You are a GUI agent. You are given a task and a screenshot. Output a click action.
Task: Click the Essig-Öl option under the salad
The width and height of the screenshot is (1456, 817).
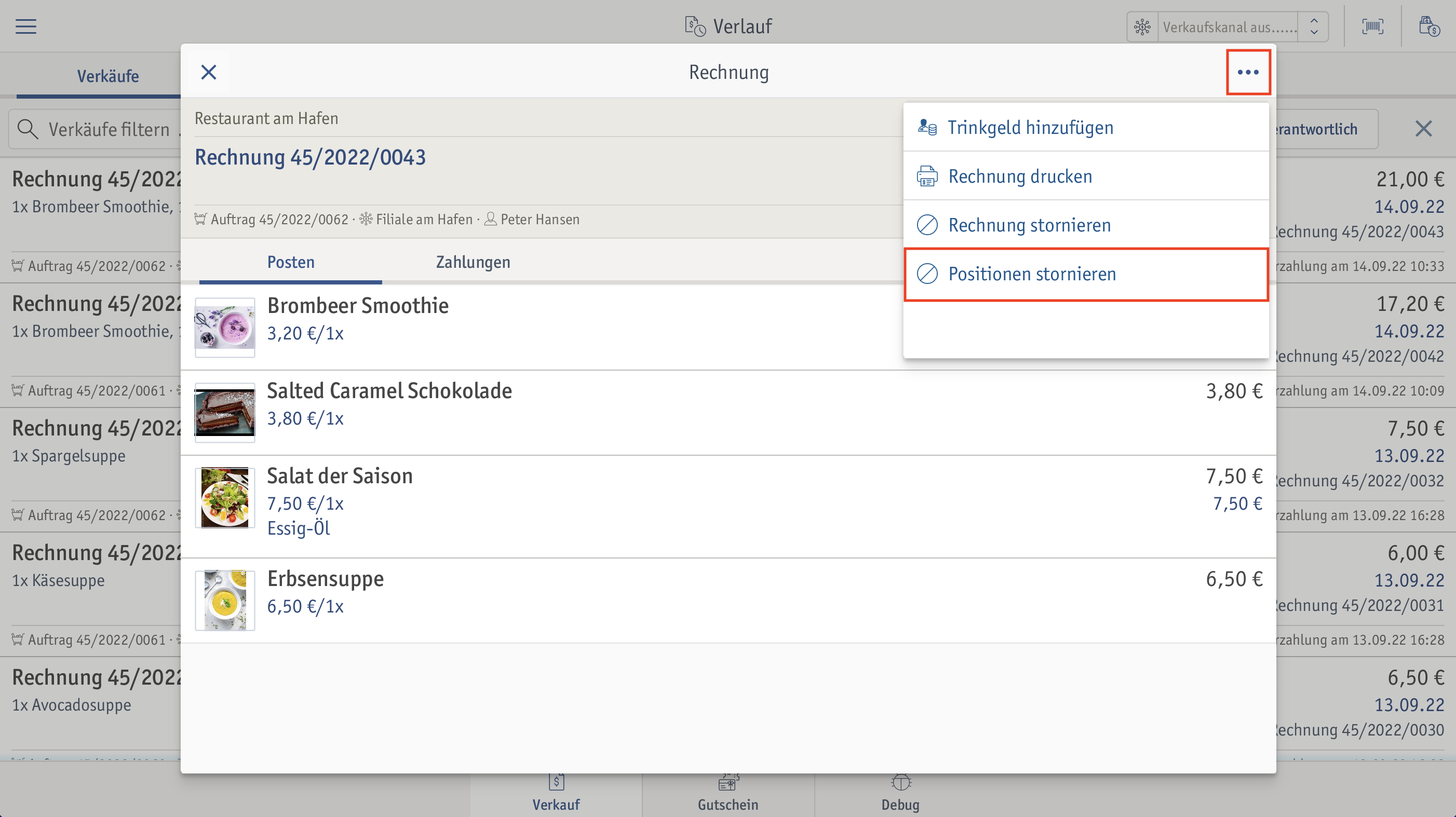coord(299,528)
